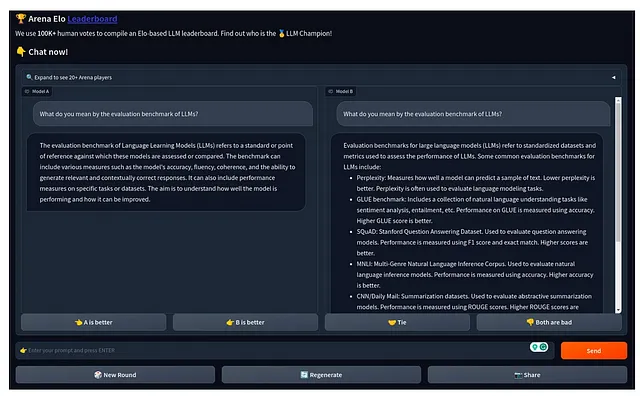Click the 'SQuAD' bullet in Model B

[x=471, y=242]
